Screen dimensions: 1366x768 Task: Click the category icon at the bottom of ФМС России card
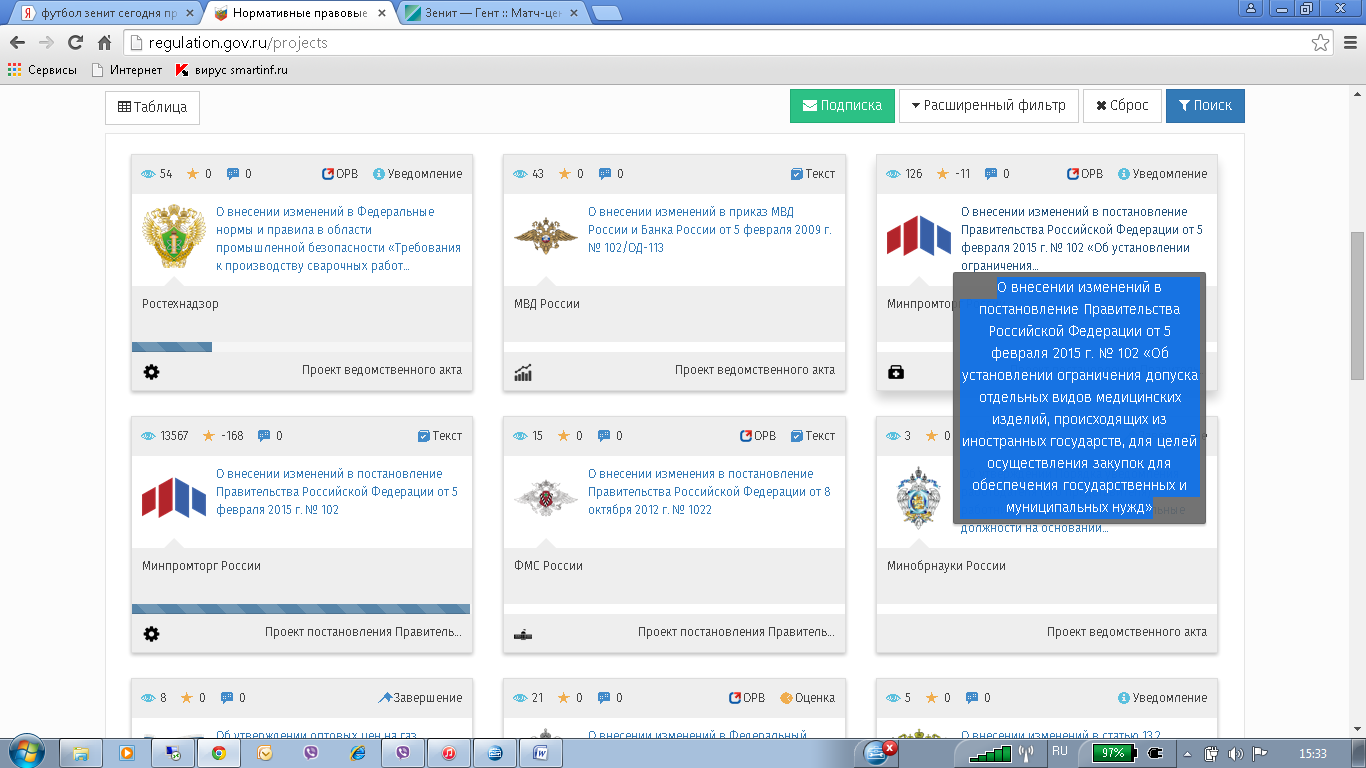[x=523, y=634]
